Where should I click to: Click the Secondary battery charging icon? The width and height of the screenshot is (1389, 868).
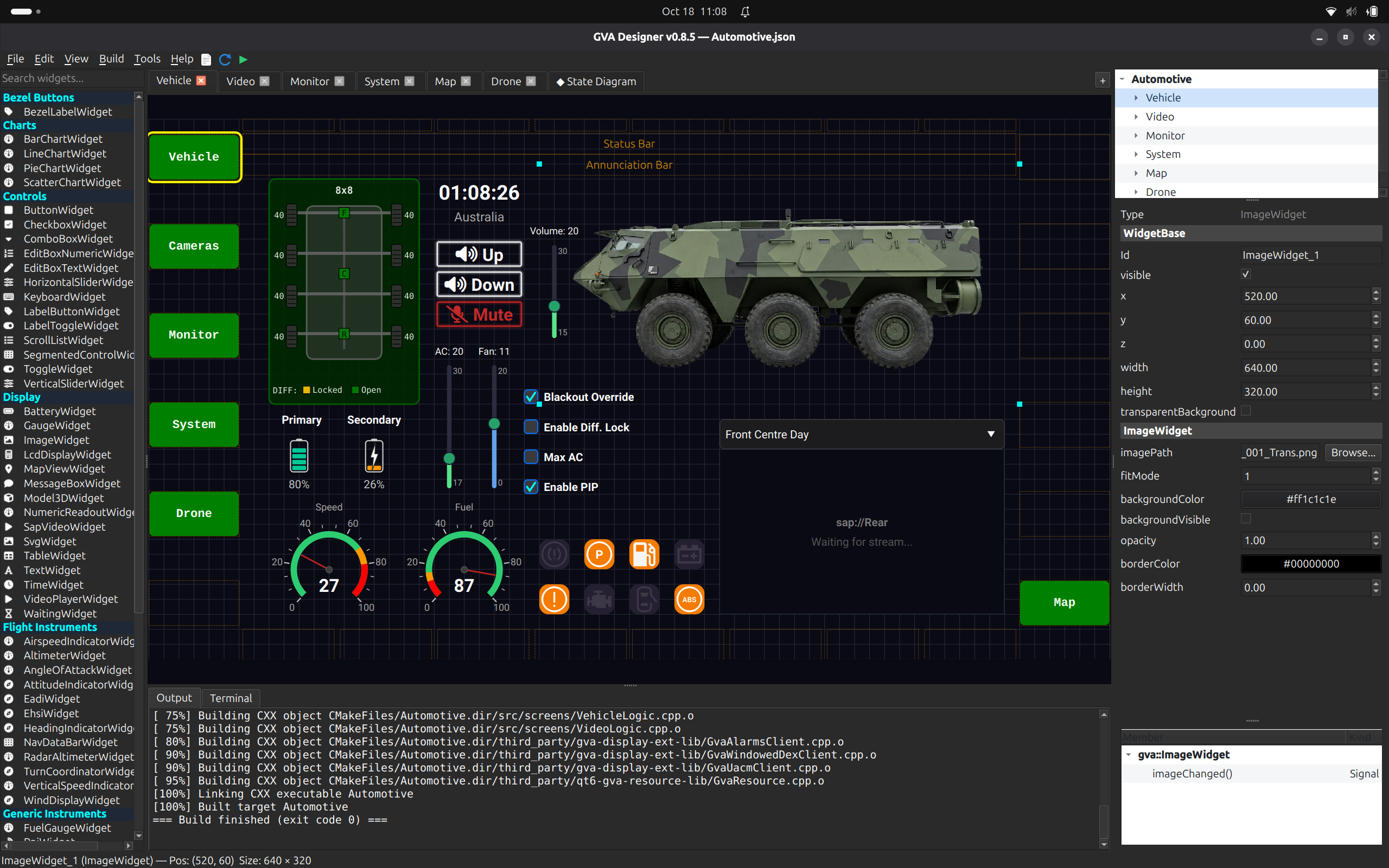coord(374,456)
